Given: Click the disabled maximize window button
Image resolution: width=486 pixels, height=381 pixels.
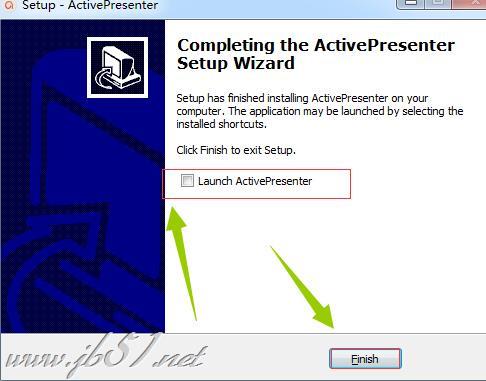Looking at the screenshot, I should click(438, 4).
